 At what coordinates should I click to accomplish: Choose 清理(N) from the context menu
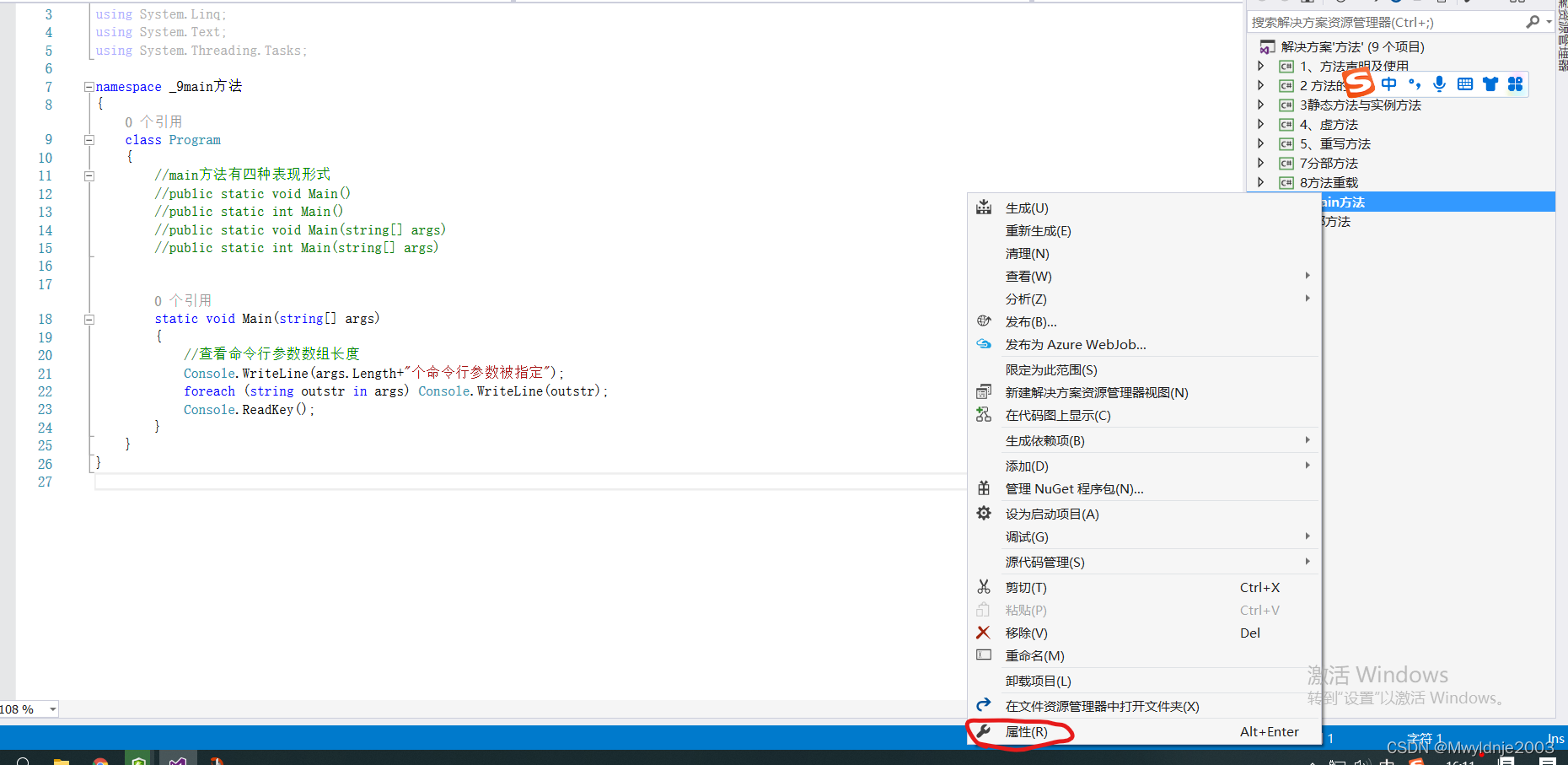1144,253
